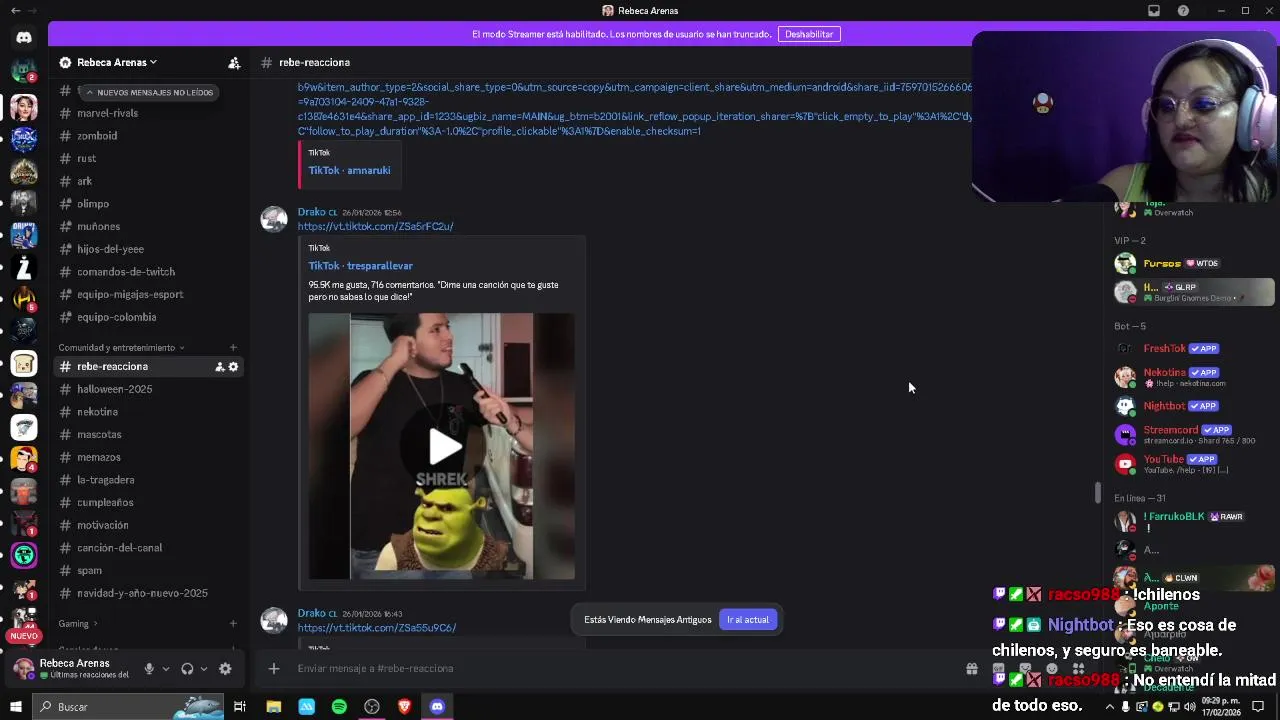Go back with the title bar back arrow
This screenshot has width=1280, height=720.
click(15, 11)
